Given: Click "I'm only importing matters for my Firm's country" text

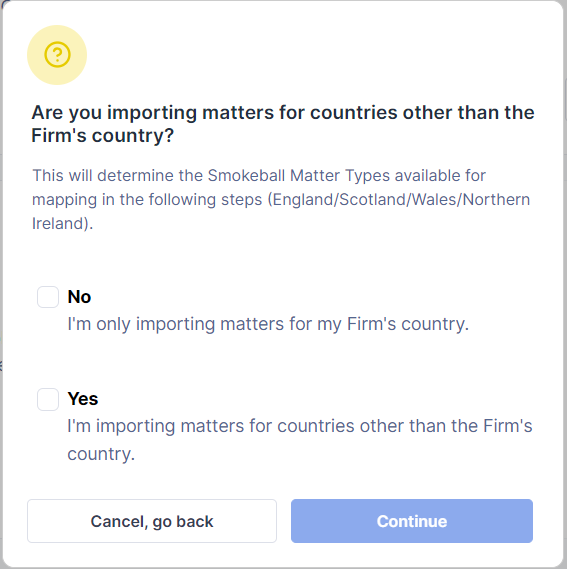Looking at the screenshot, I should [268, 324].
